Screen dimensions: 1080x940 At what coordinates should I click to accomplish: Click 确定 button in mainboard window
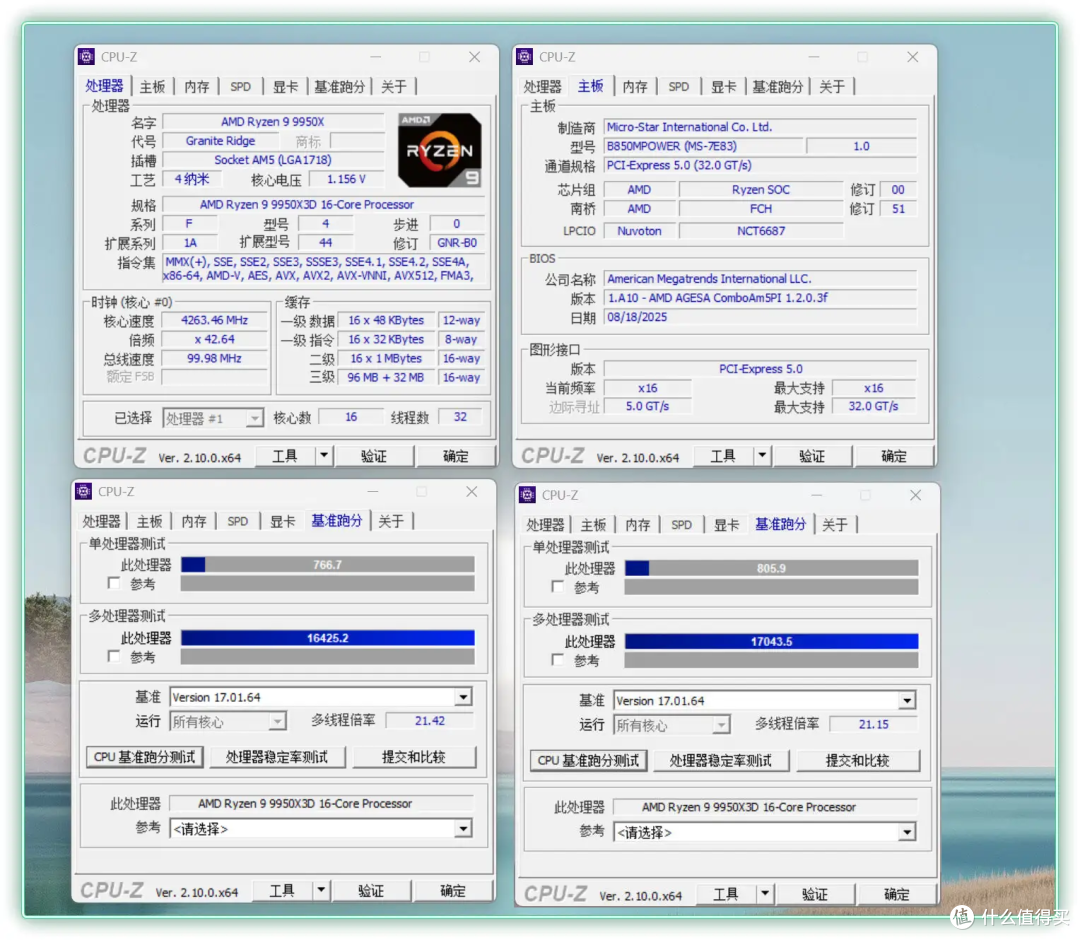click(x=893, y=456)
